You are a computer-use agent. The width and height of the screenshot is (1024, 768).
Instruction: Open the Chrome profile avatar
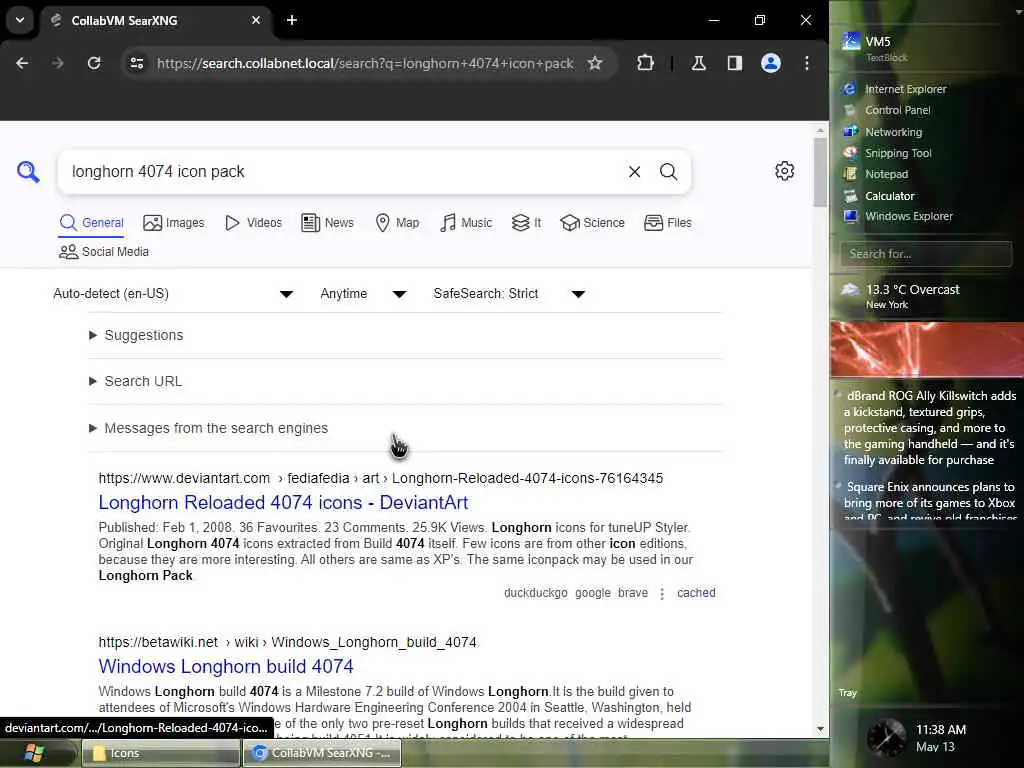771,63
